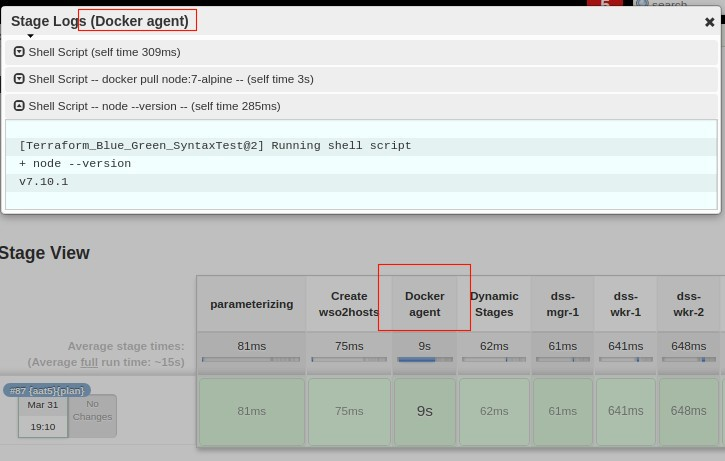Open build #87 badge link
Screen dimensions: 725x461
pyautogui.click(x=47, y=390)
